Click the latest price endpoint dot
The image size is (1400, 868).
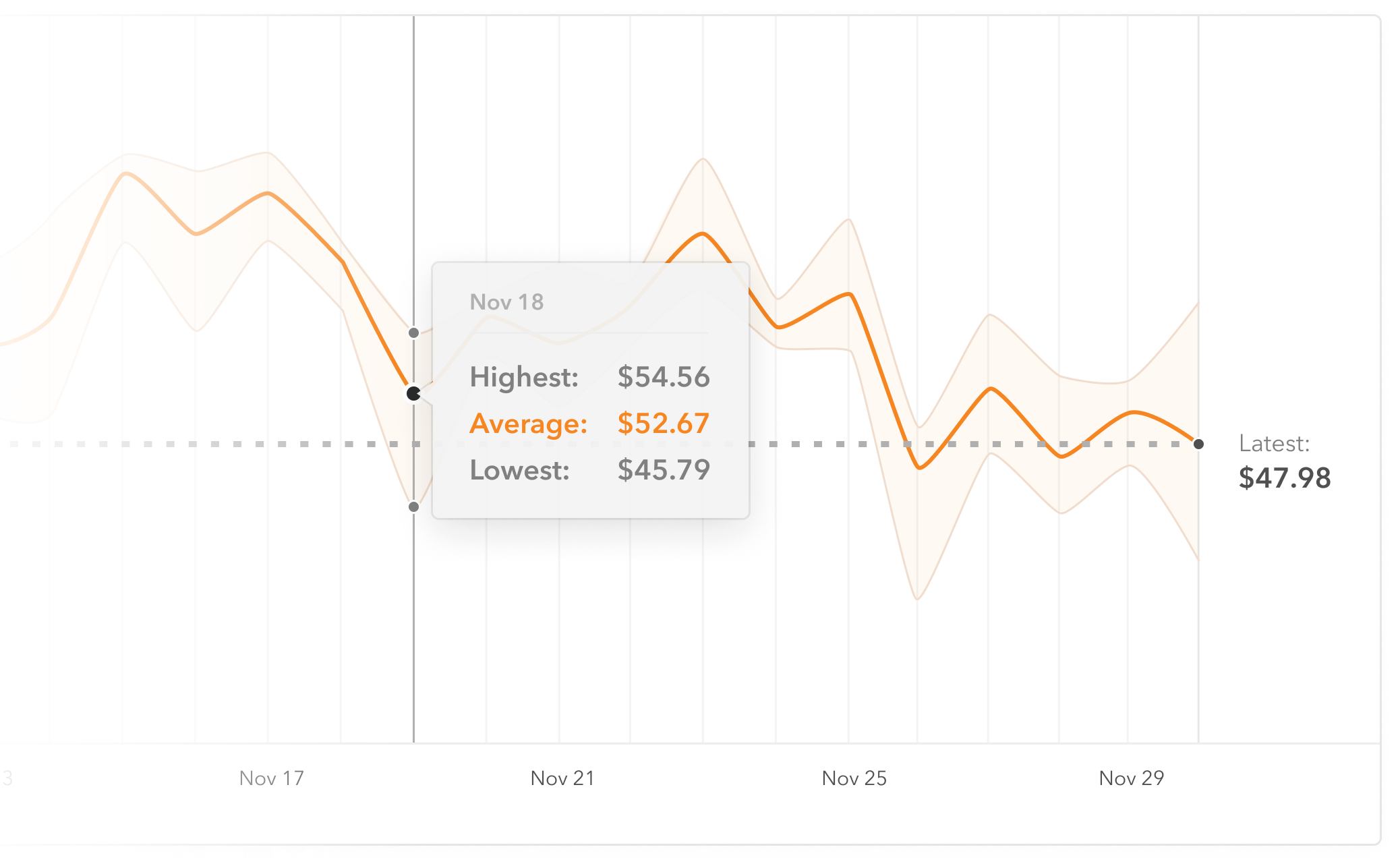(1198, 444)
